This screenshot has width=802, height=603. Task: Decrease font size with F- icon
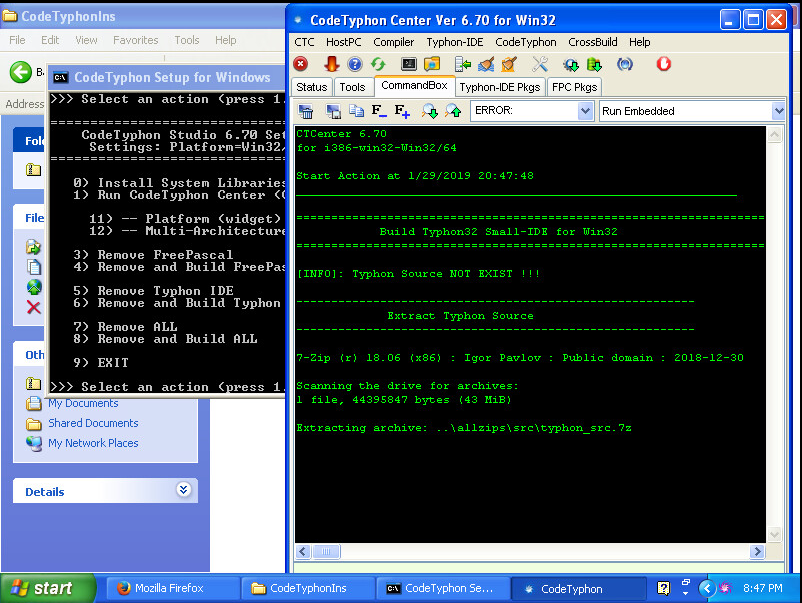(379, 111)
